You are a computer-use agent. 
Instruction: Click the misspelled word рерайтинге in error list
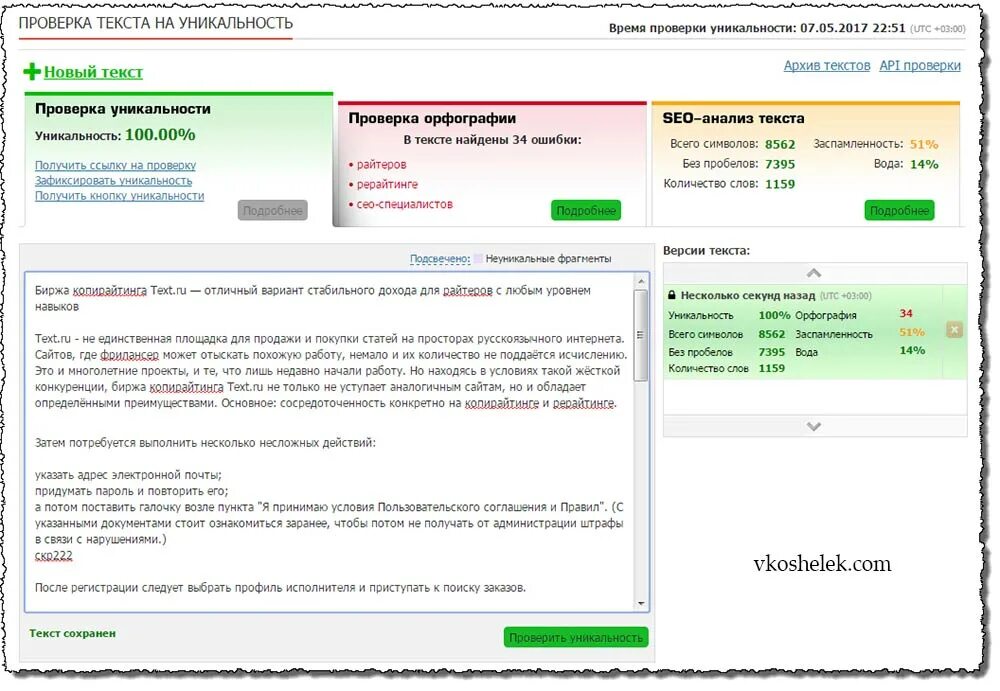click(x=387, y=184)
